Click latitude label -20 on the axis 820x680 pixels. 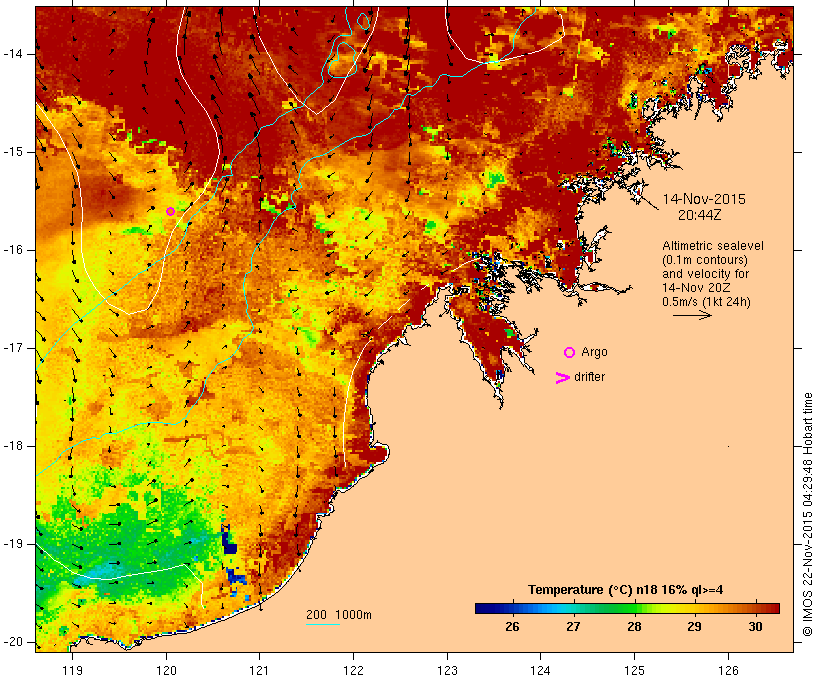(x=12, y=642)
